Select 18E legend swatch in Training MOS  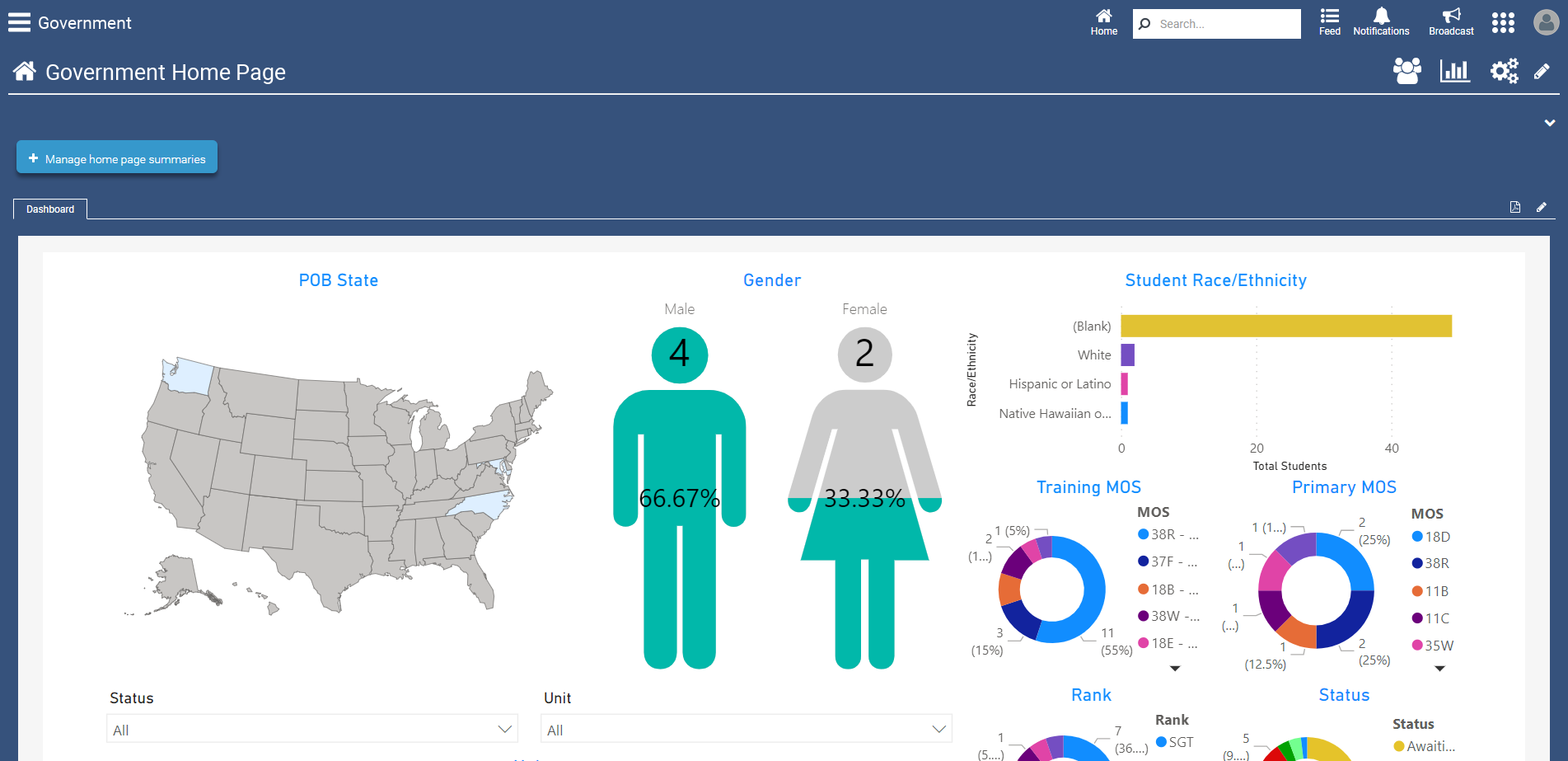click(1143, 643)
